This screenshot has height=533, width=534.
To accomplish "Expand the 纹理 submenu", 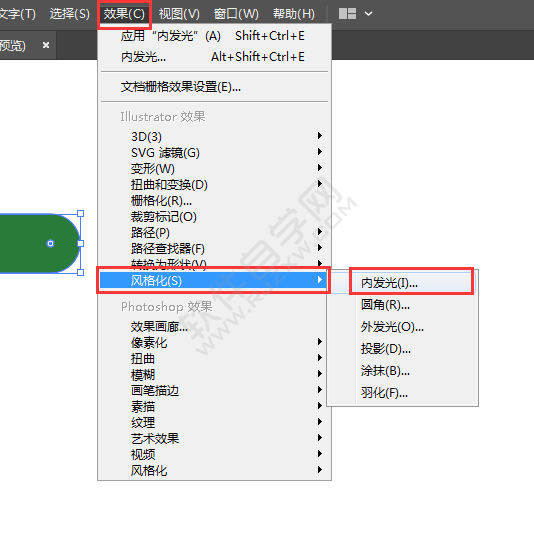I will [215, 422].
